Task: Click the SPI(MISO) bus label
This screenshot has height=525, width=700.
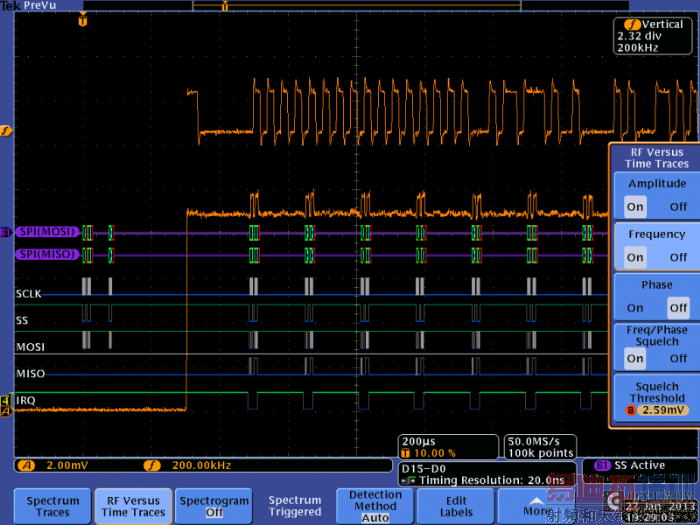Action: point(47,254)
